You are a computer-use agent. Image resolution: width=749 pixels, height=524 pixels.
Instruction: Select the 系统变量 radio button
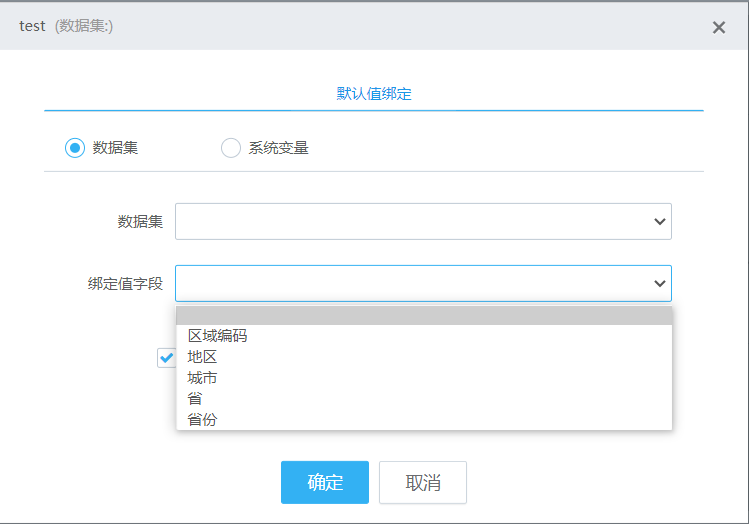coord(231,148)
